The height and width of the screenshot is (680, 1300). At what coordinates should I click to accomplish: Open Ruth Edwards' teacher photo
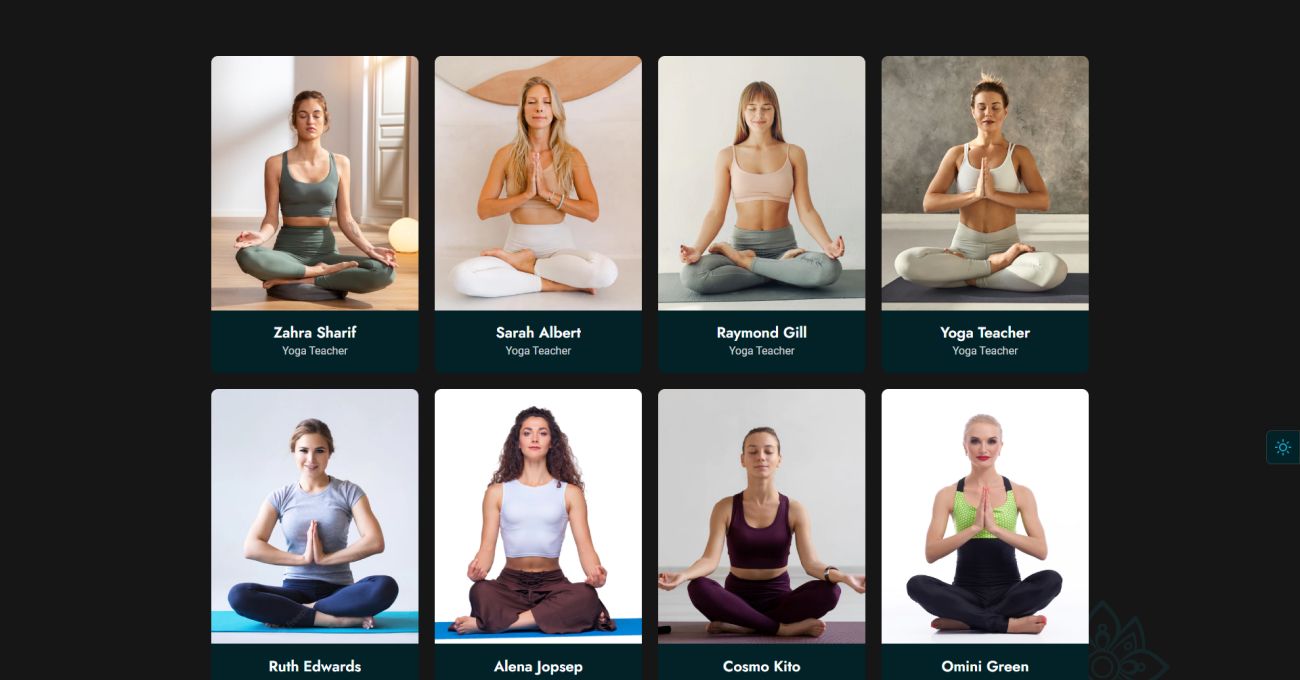pyautogui.click(x=315, y=516)
